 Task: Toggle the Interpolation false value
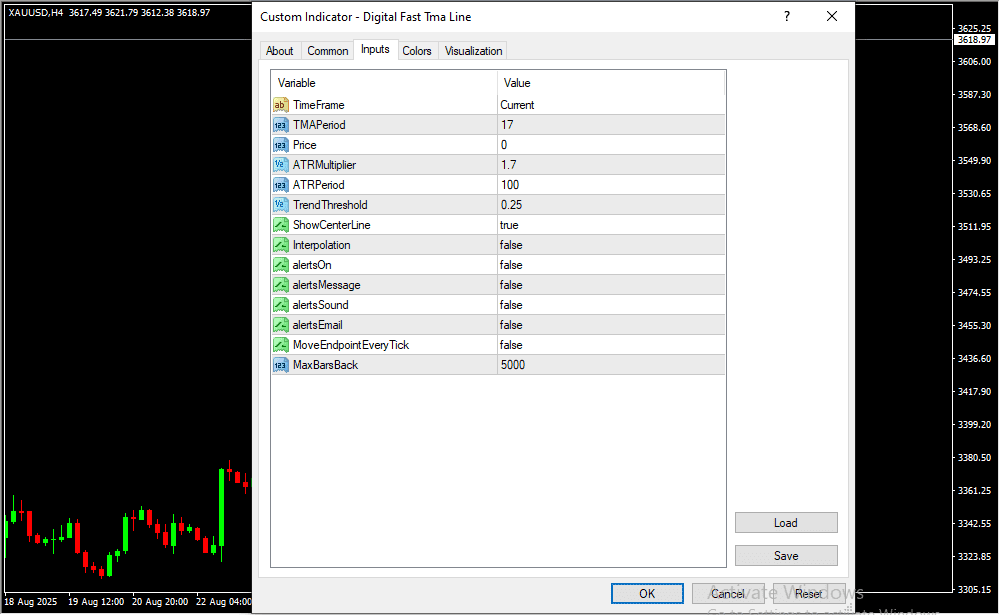click(611, 245)
